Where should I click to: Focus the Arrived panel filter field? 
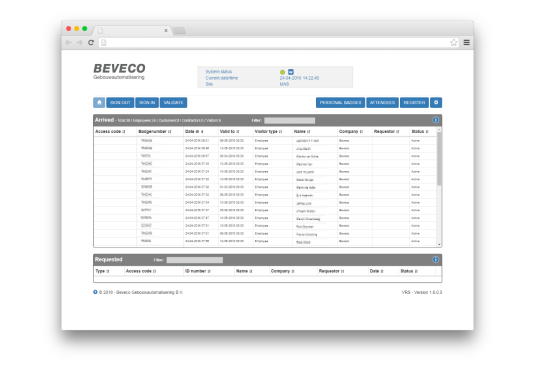coord(289,120)
